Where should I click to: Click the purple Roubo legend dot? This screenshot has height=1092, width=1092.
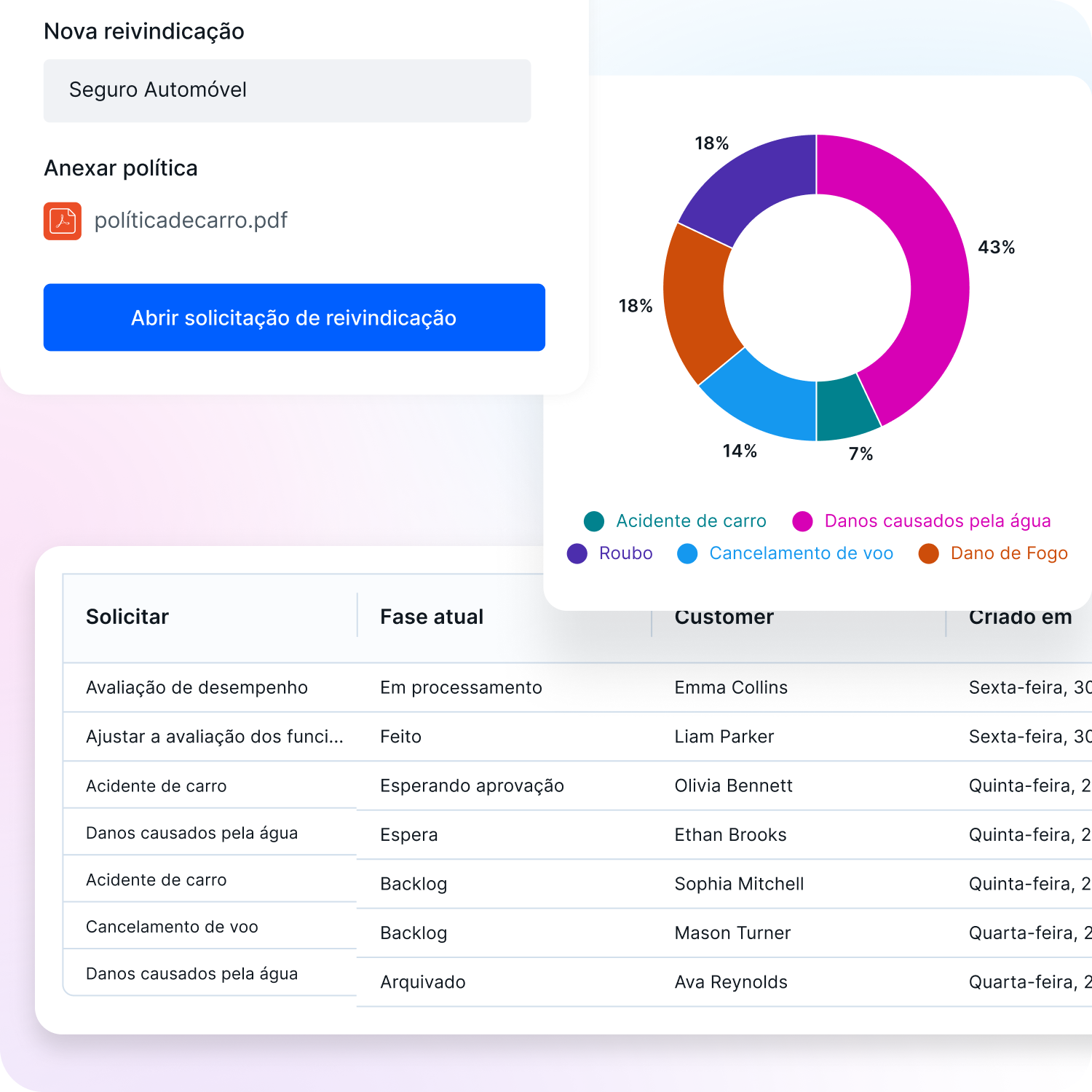tap(577, 553)
